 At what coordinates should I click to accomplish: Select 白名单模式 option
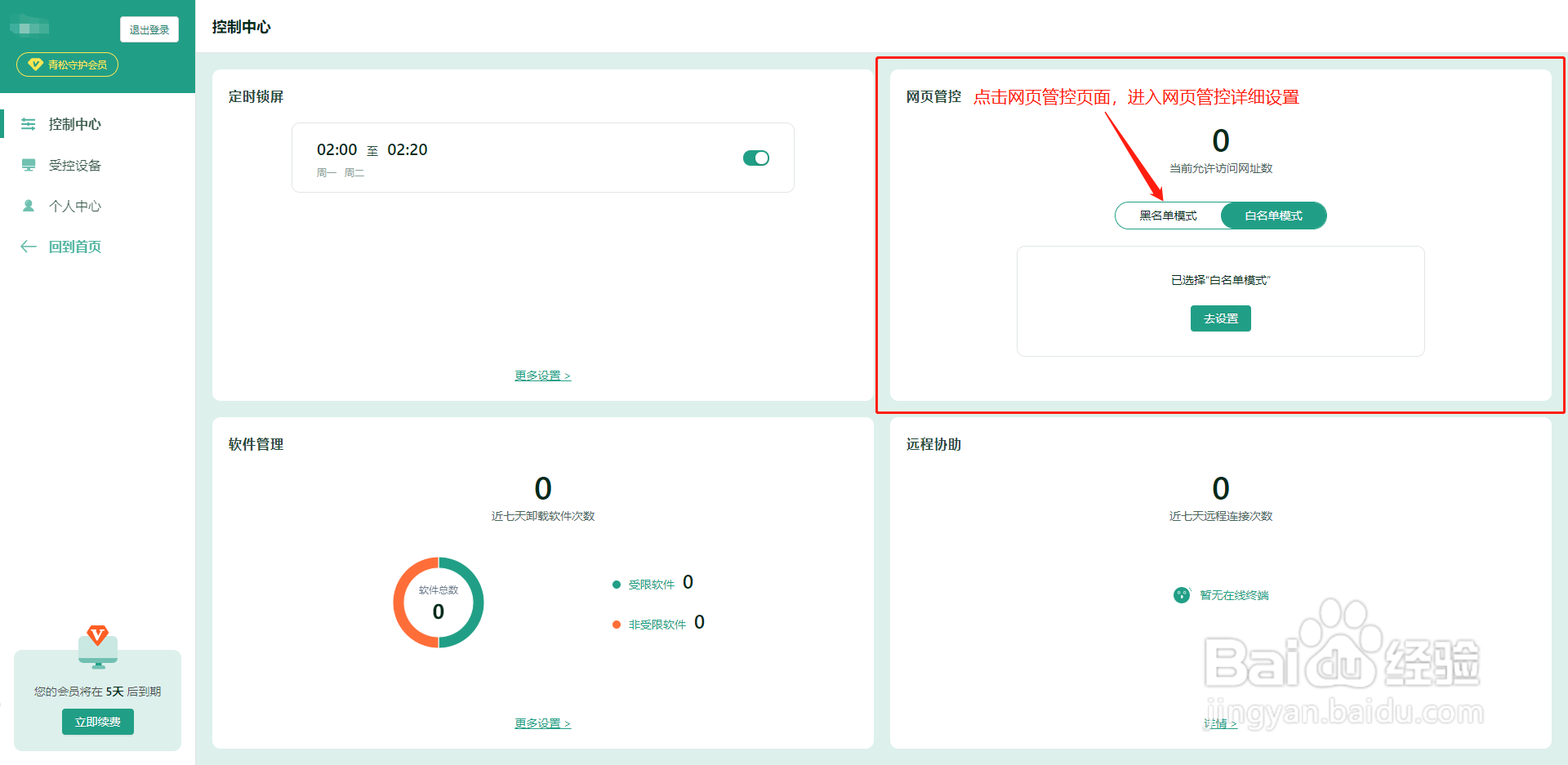(1274, 216)
